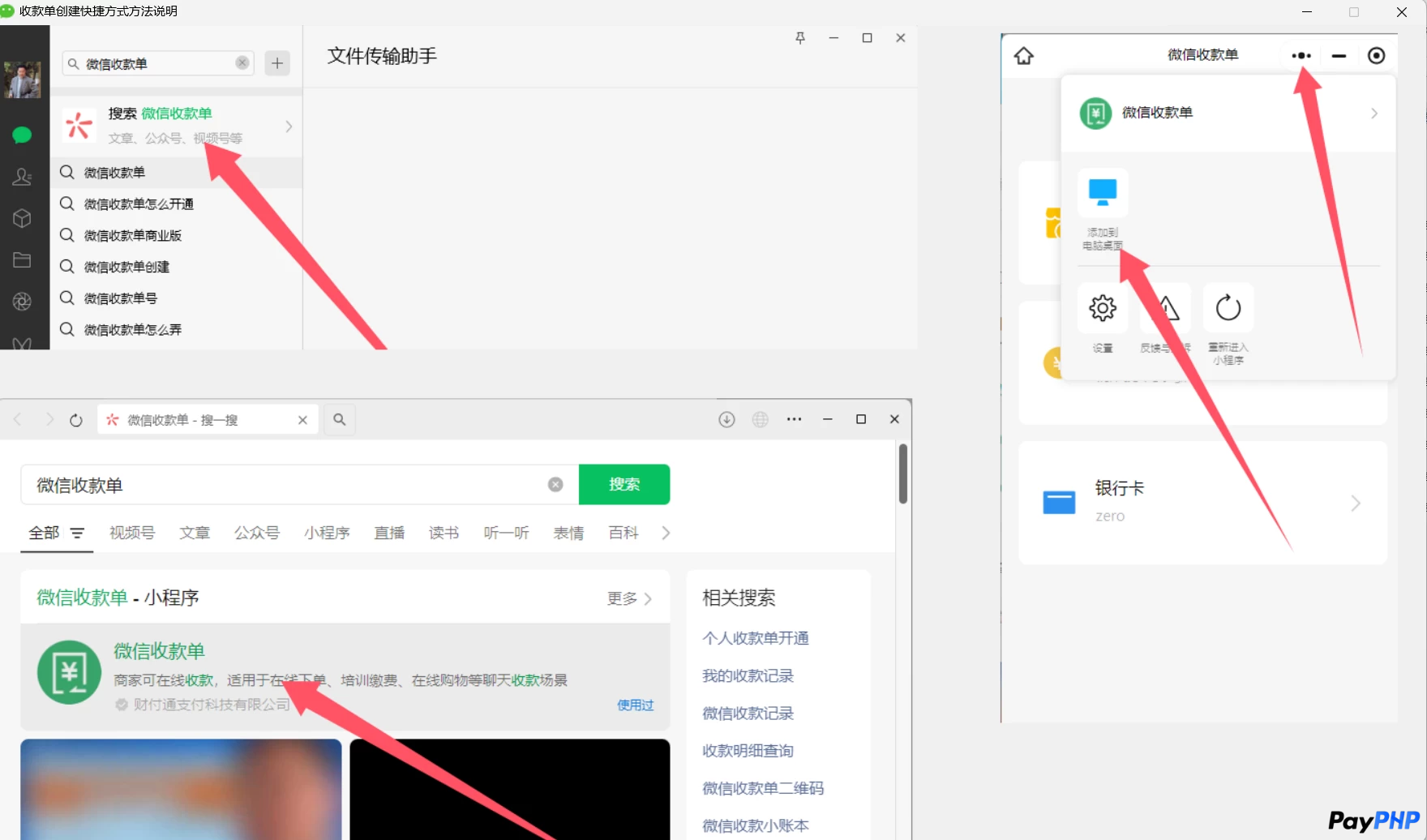This screenshot has height=840, width=1427.
Task: Switch to the 文章 tab
Action: pos(195,533)
